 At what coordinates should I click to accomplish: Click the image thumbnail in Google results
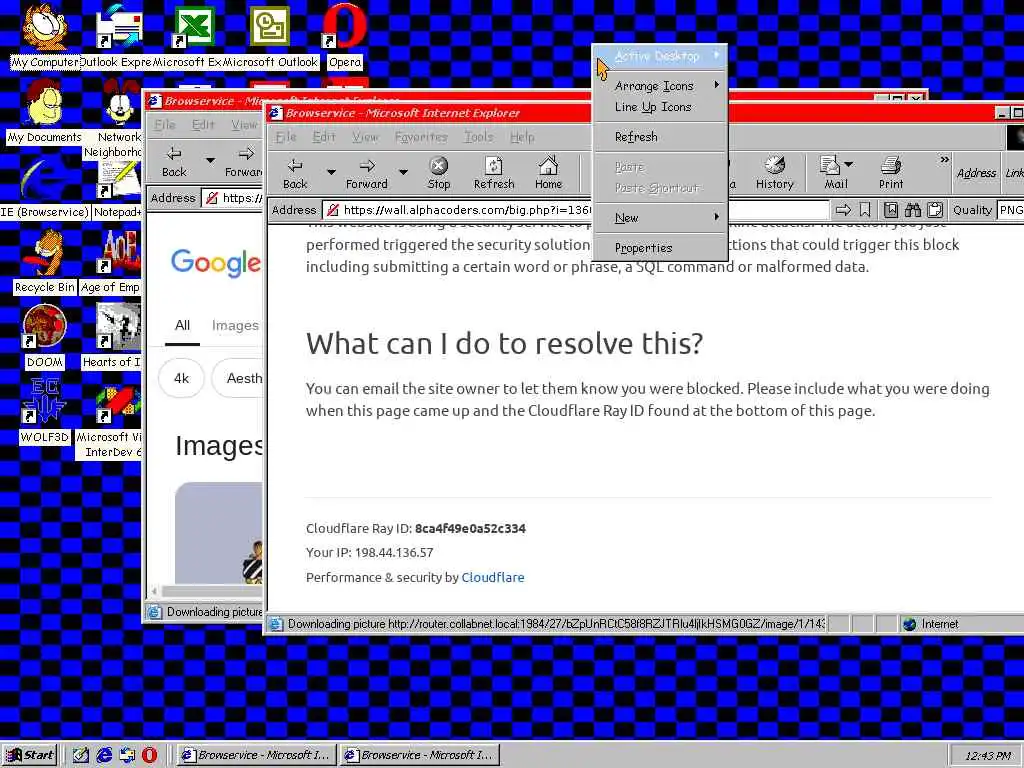219,533
